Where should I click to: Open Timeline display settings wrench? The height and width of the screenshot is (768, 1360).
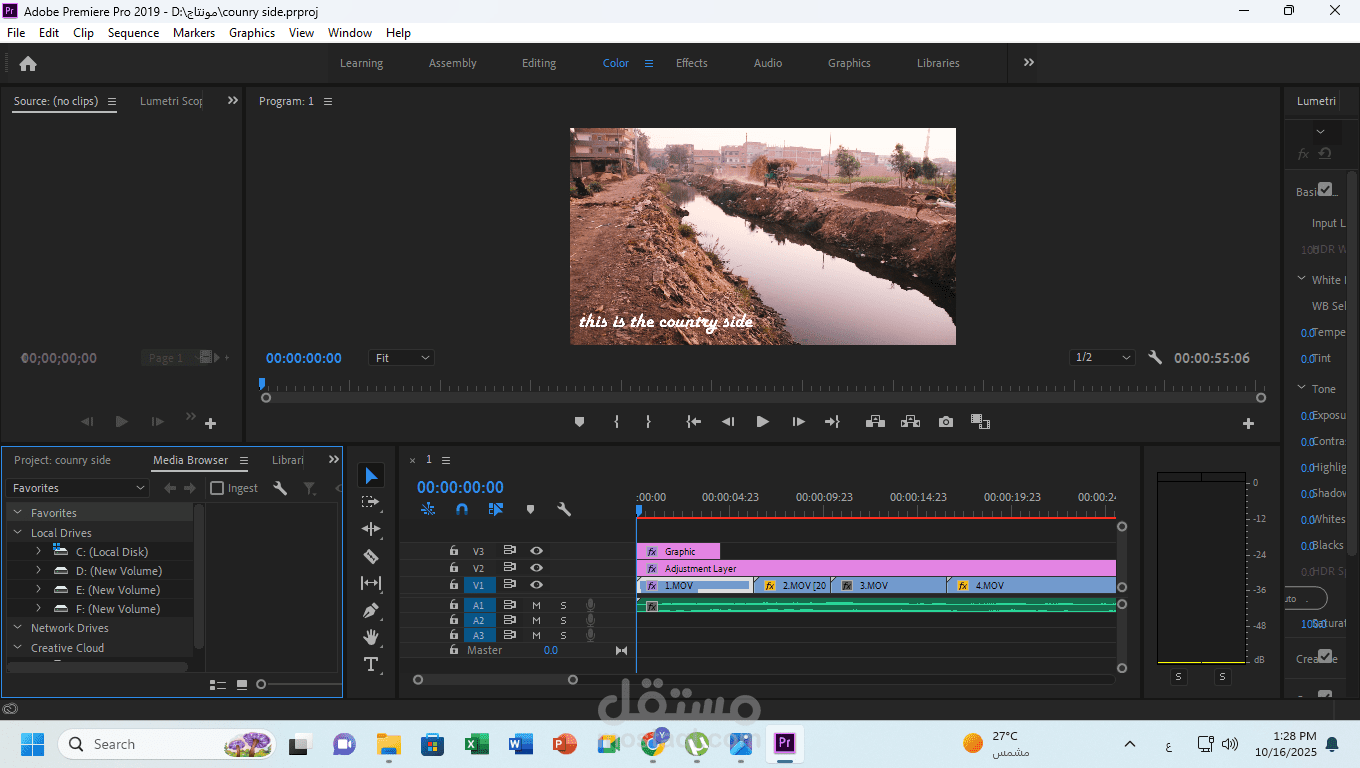point(564,509)
